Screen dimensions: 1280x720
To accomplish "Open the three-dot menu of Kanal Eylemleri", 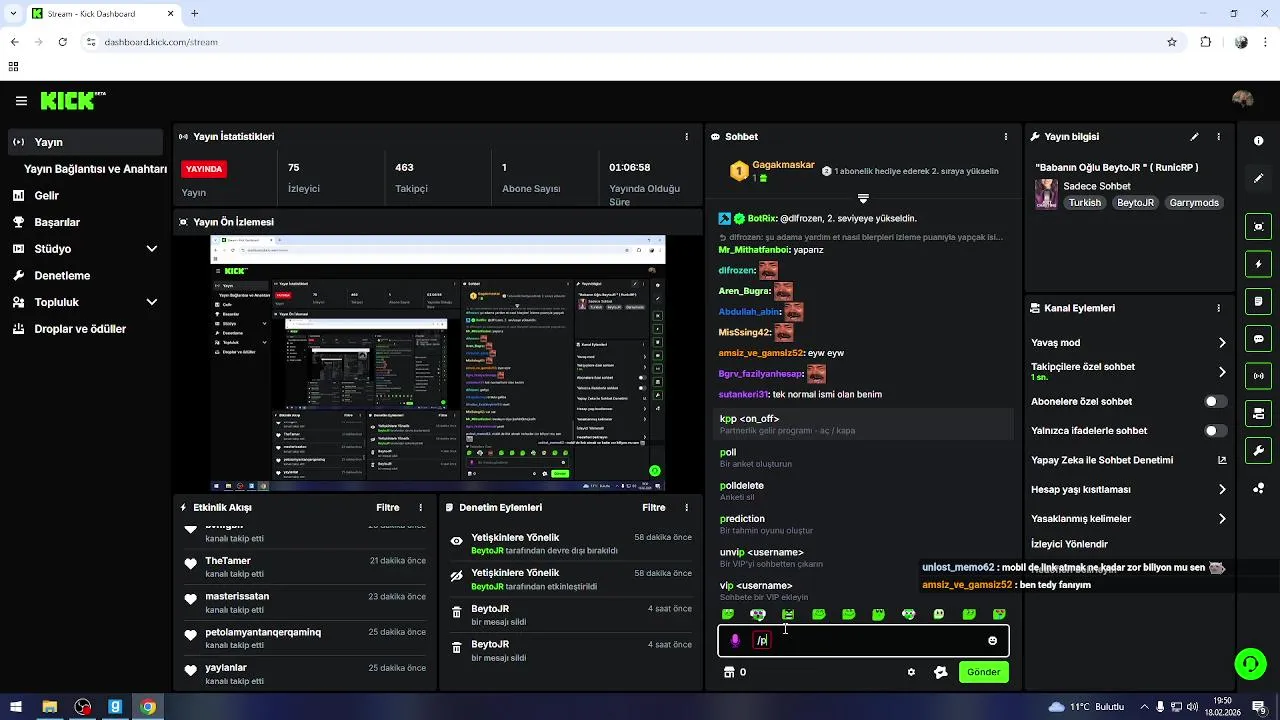I will (x=1218, y=308).
